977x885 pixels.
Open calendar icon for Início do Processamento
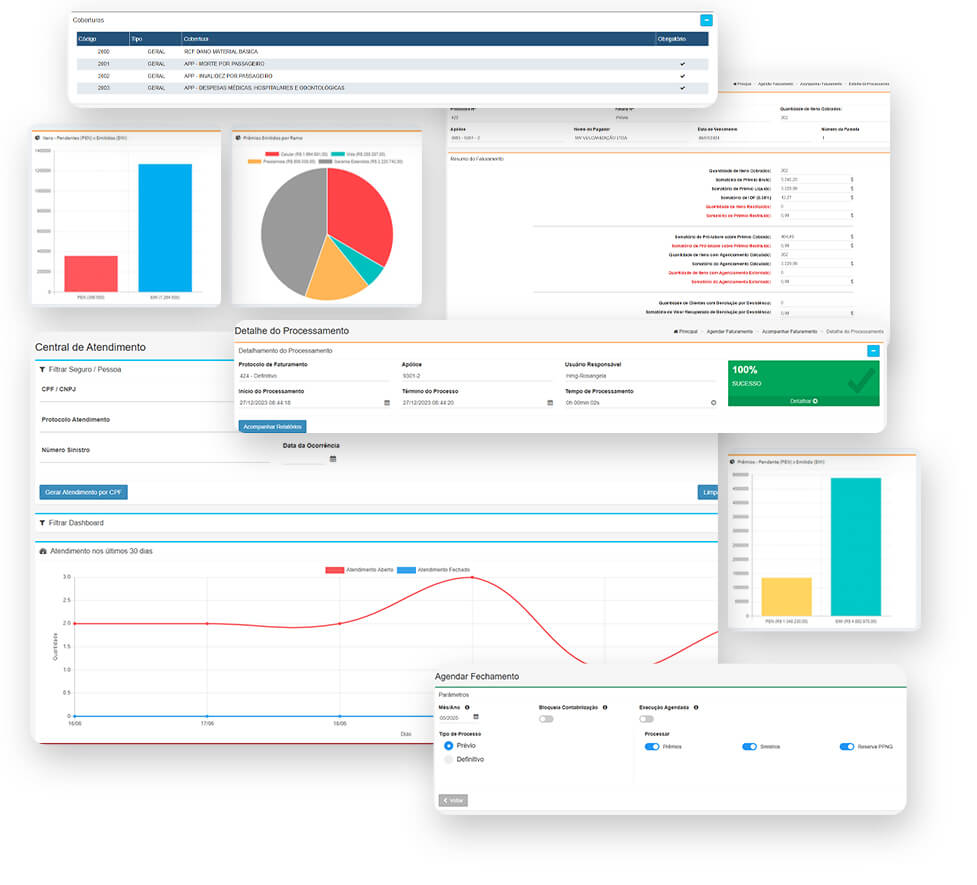(387, 403)
